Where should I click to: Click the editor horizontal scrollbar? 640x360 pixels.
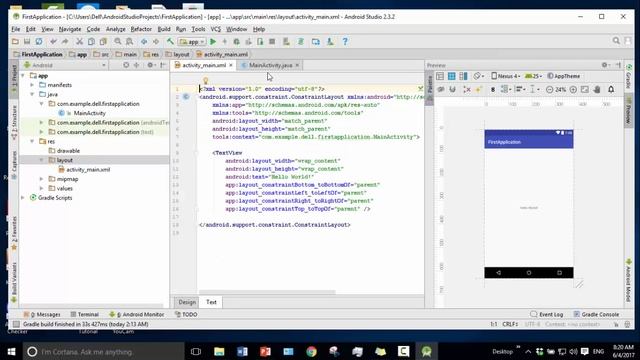[x=267, y=292]
